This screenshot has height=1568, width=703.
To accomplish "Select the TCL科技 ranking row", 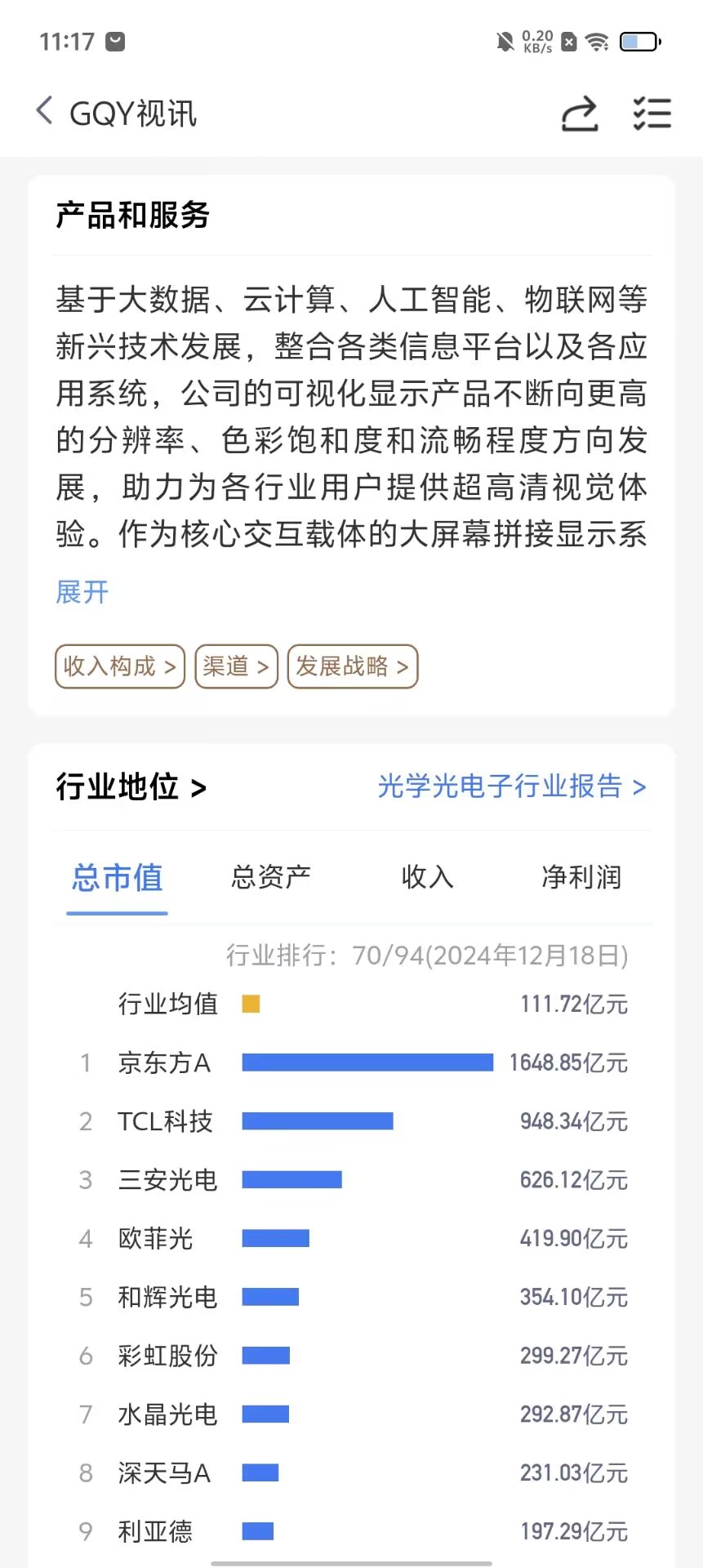I will coord(353,1121).
